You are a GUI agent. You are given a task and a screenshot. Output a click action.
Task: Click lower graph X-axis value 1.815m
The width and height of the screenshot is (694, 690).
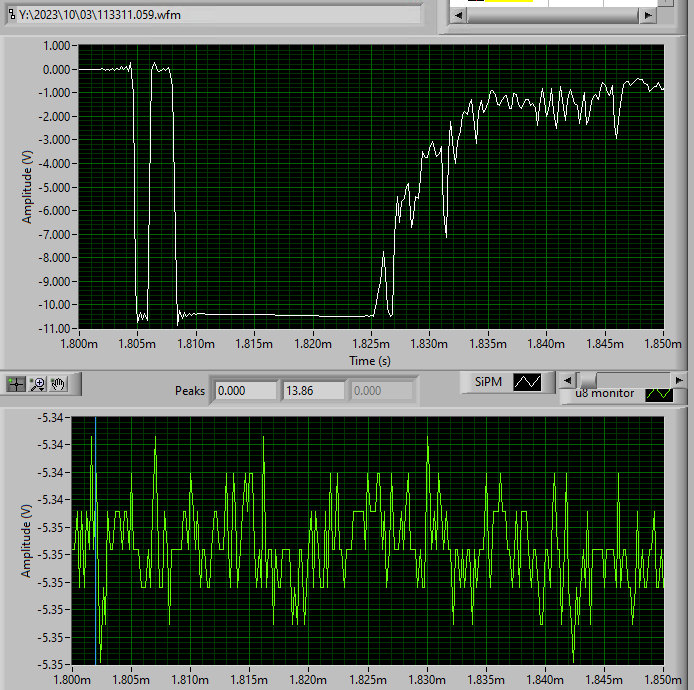click(249, 680)
